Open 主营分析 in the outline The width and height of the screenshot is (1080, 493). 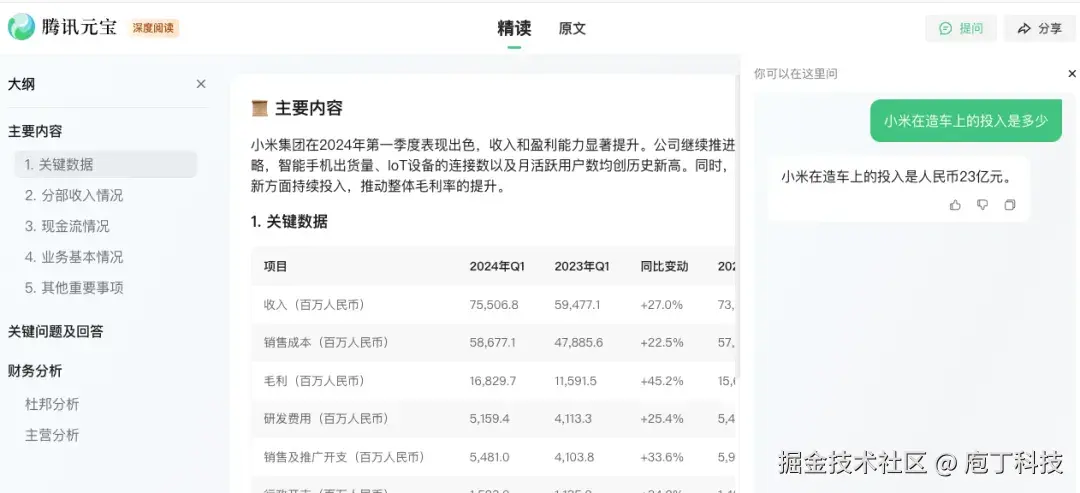click(52, 435)
